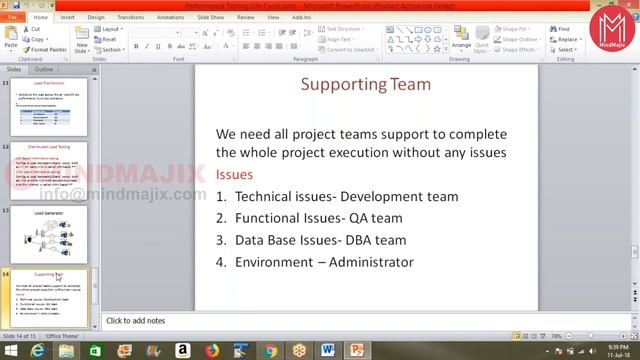The width and height of the screenshot is (640, 360).
Task: Click the Columns icon in Paragraph group
Action: click(x=294, y=46)
